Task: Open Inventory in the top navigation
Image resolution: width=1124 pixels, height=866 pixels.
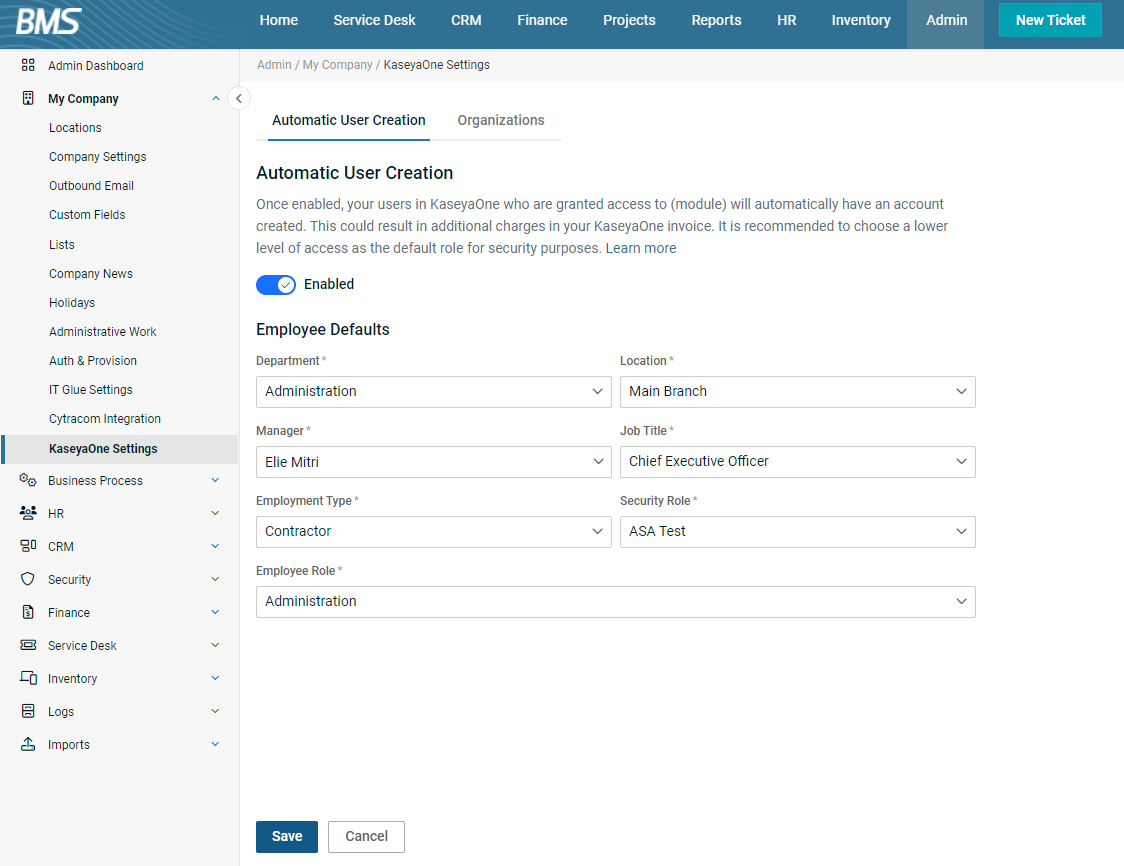Action: (861, 21)
